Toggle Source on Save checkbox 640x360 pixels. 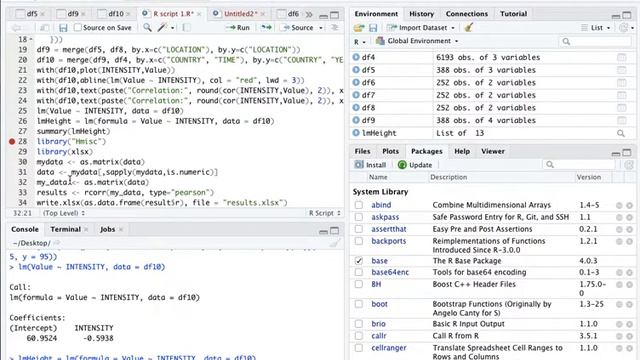[x=78, y=28]
